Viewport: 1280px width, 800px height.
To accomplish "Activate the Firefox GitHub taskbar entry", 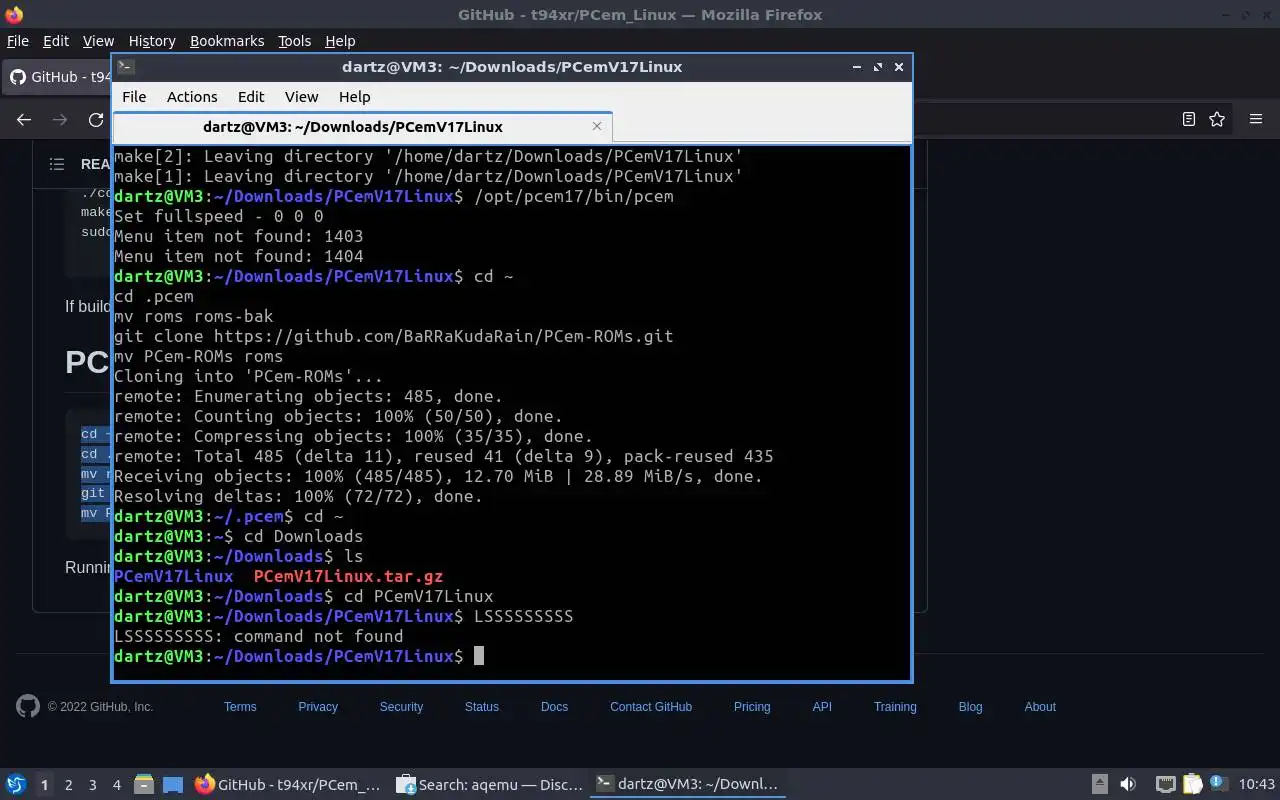I will [x=288, y=785].
